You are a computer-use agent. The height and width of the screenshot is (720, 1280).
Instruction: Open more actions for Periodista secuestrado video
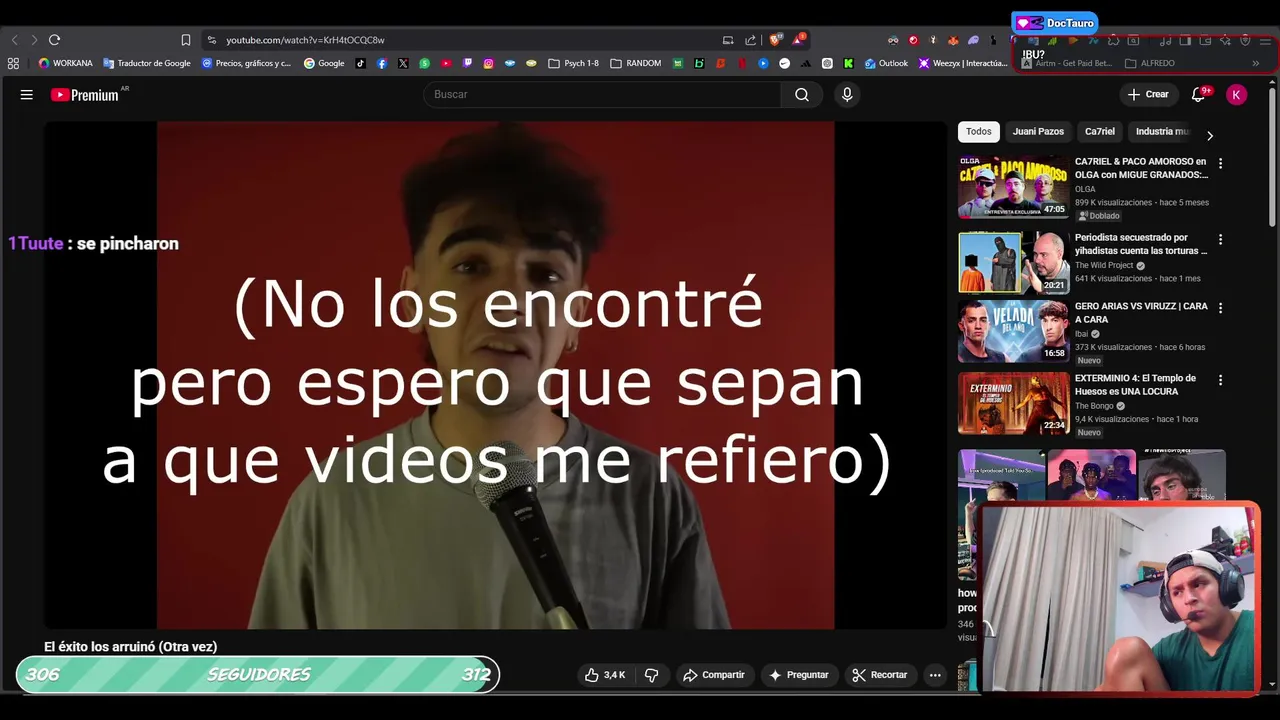tap(1220, 240)
